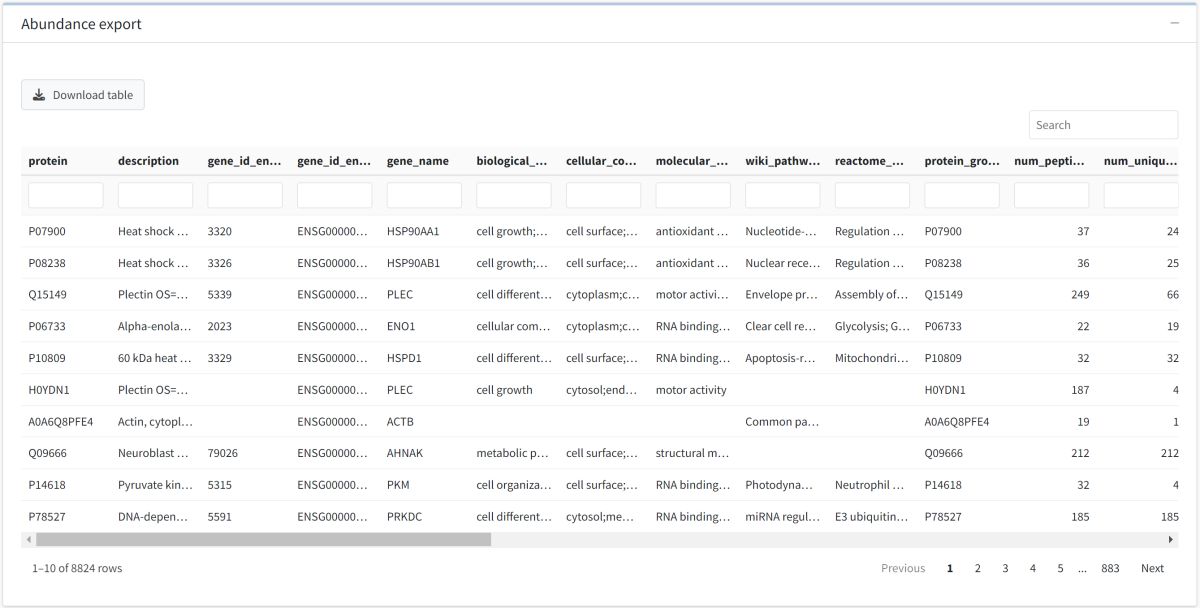Click gene name ENO1
1200x608 pixels.
[401, 326]
